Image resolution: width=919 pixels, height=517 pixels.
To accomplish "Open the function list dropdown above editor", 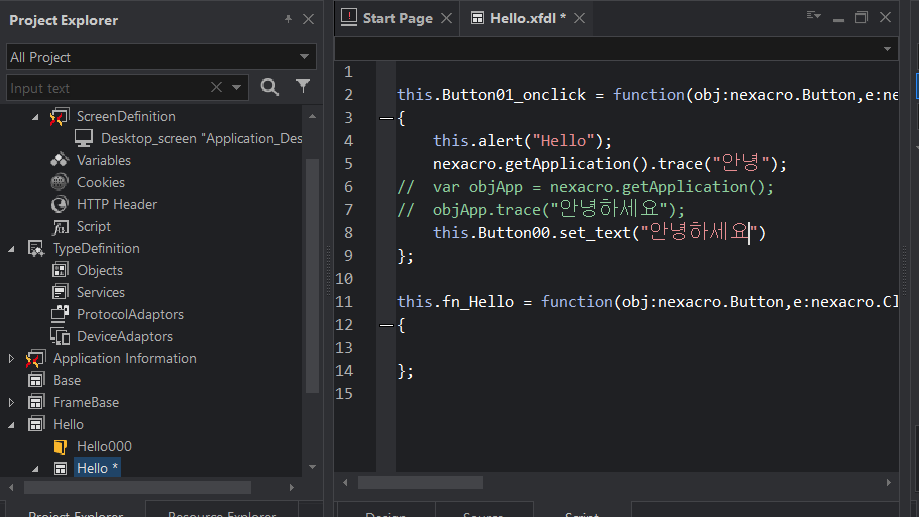I will (887, 49).
